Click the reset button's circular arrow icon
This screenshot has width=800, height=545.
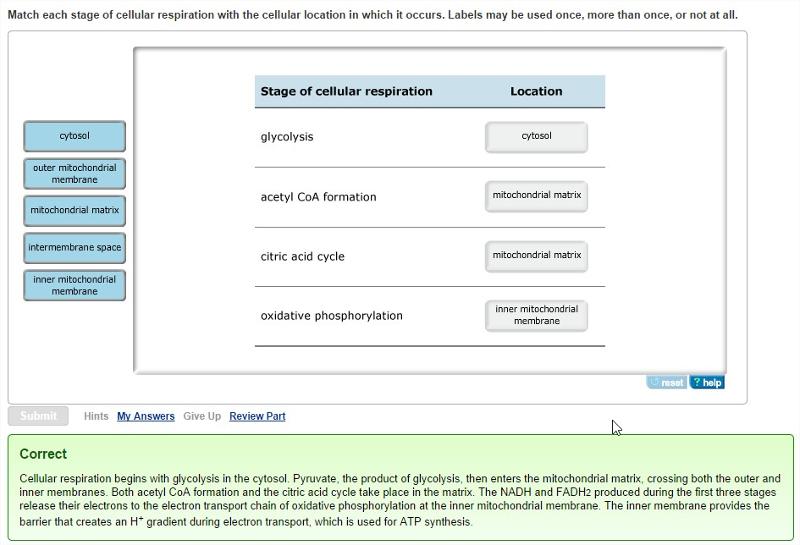[655, 382]
